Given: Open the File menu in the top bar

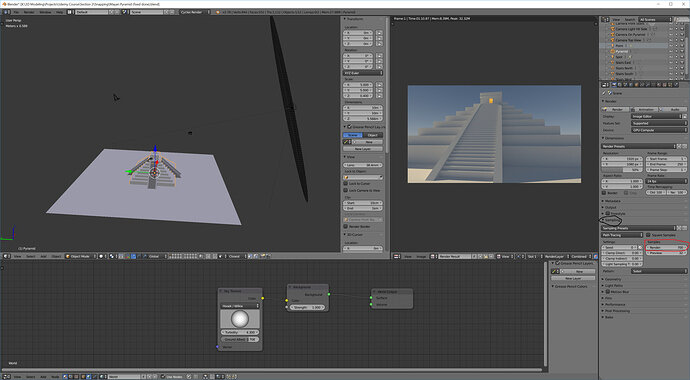Looking at the screenshot, I should pyautogui.click(x=16, y=12).
